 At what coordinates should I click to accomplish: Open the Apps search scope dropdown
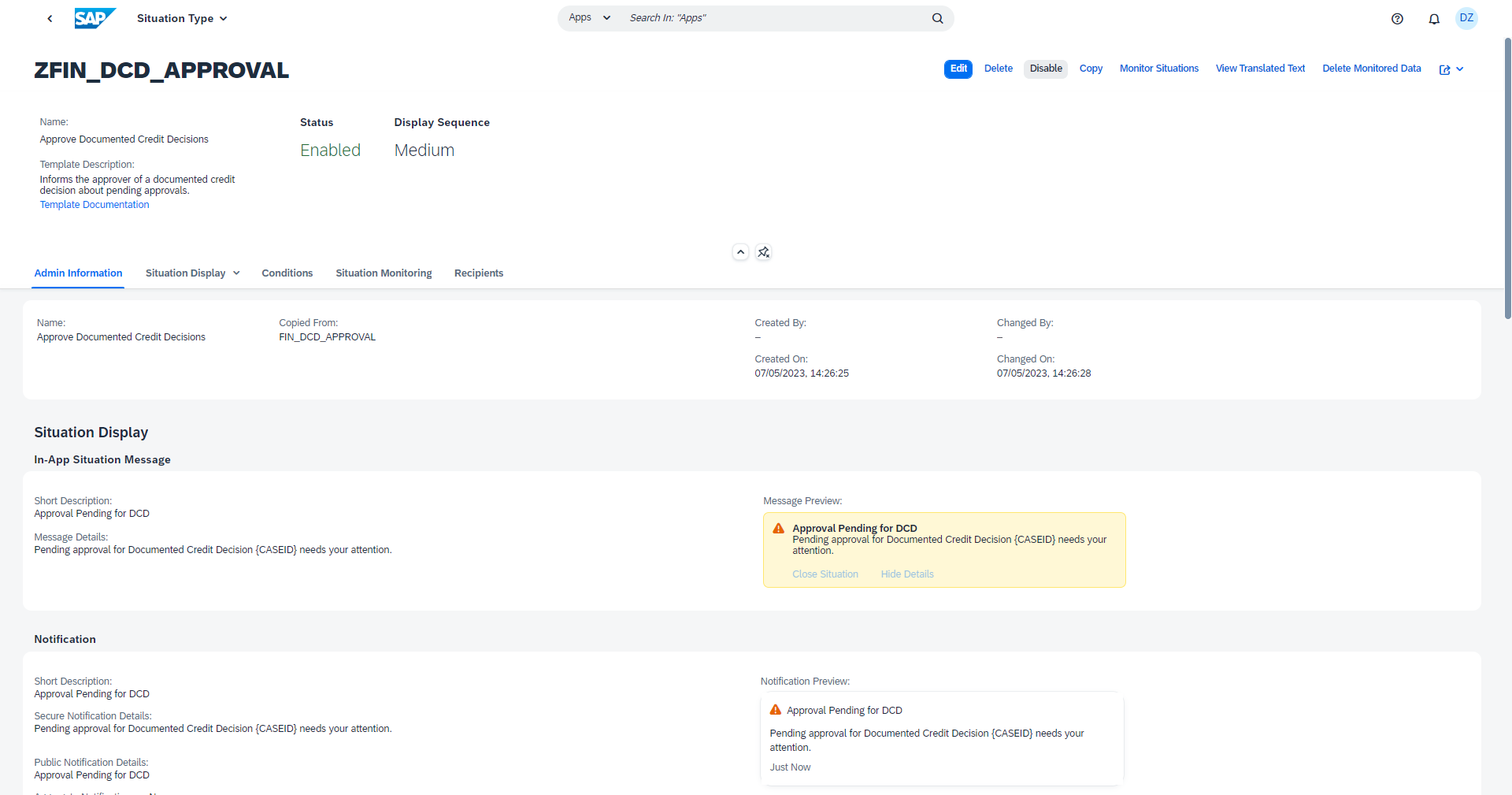pos(589,18)
